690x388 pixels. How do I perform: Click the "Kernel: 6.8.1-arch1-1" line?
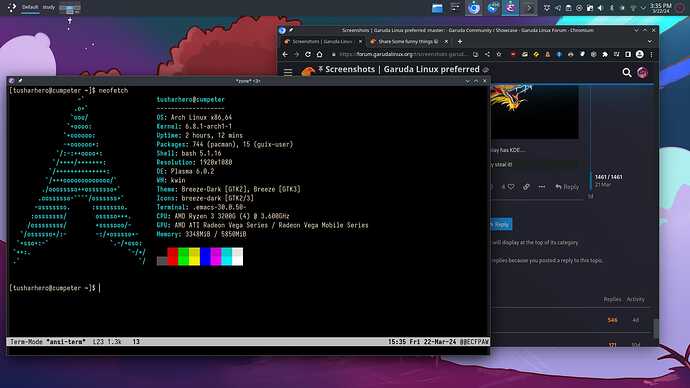(194, 126)
